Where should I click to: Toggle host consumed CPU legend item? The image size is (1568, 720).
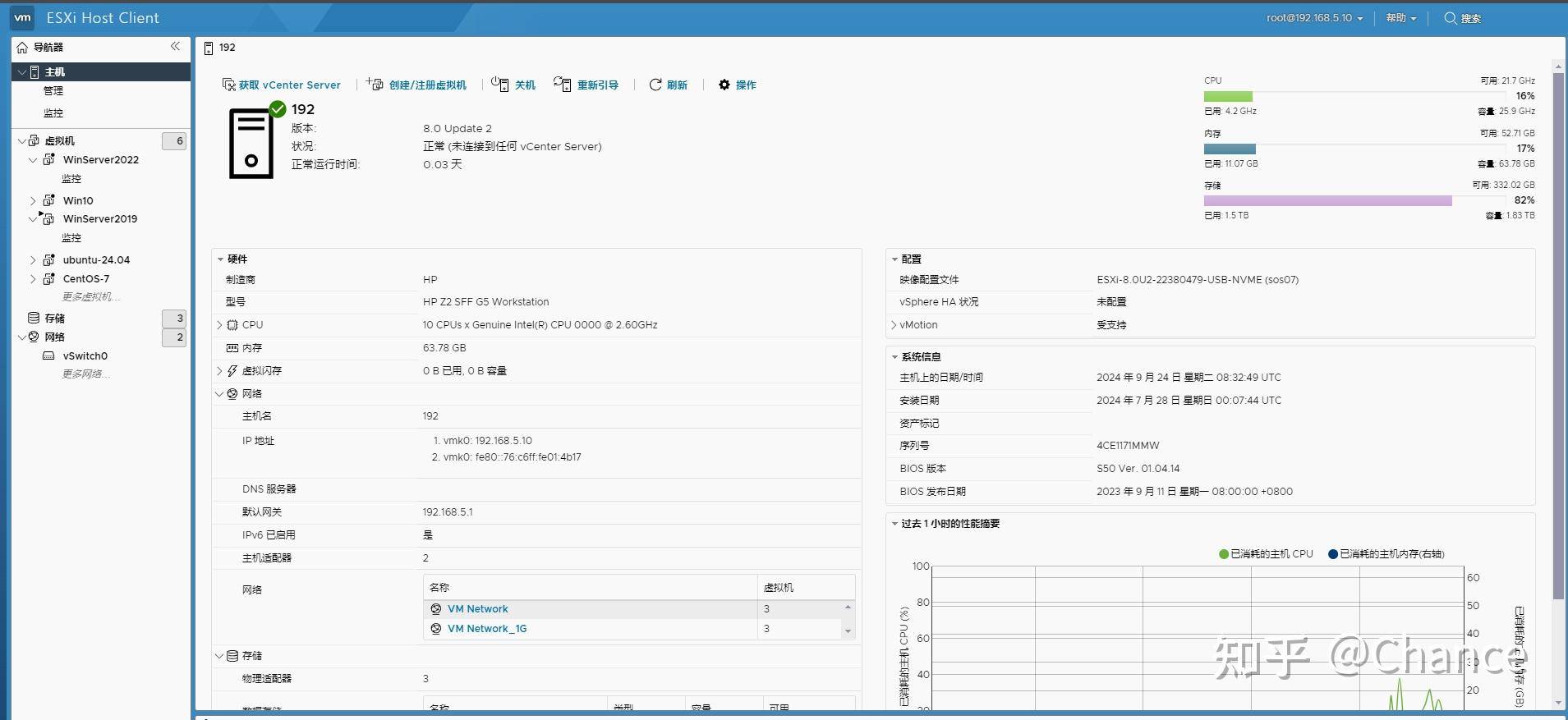[x=1266, y=554]
